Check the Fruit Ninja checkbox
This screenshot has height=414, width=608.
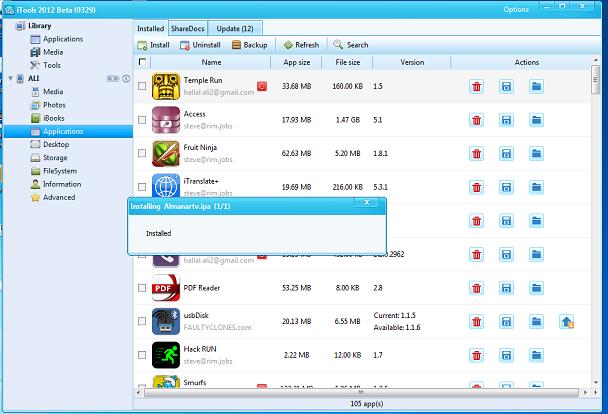142,154
